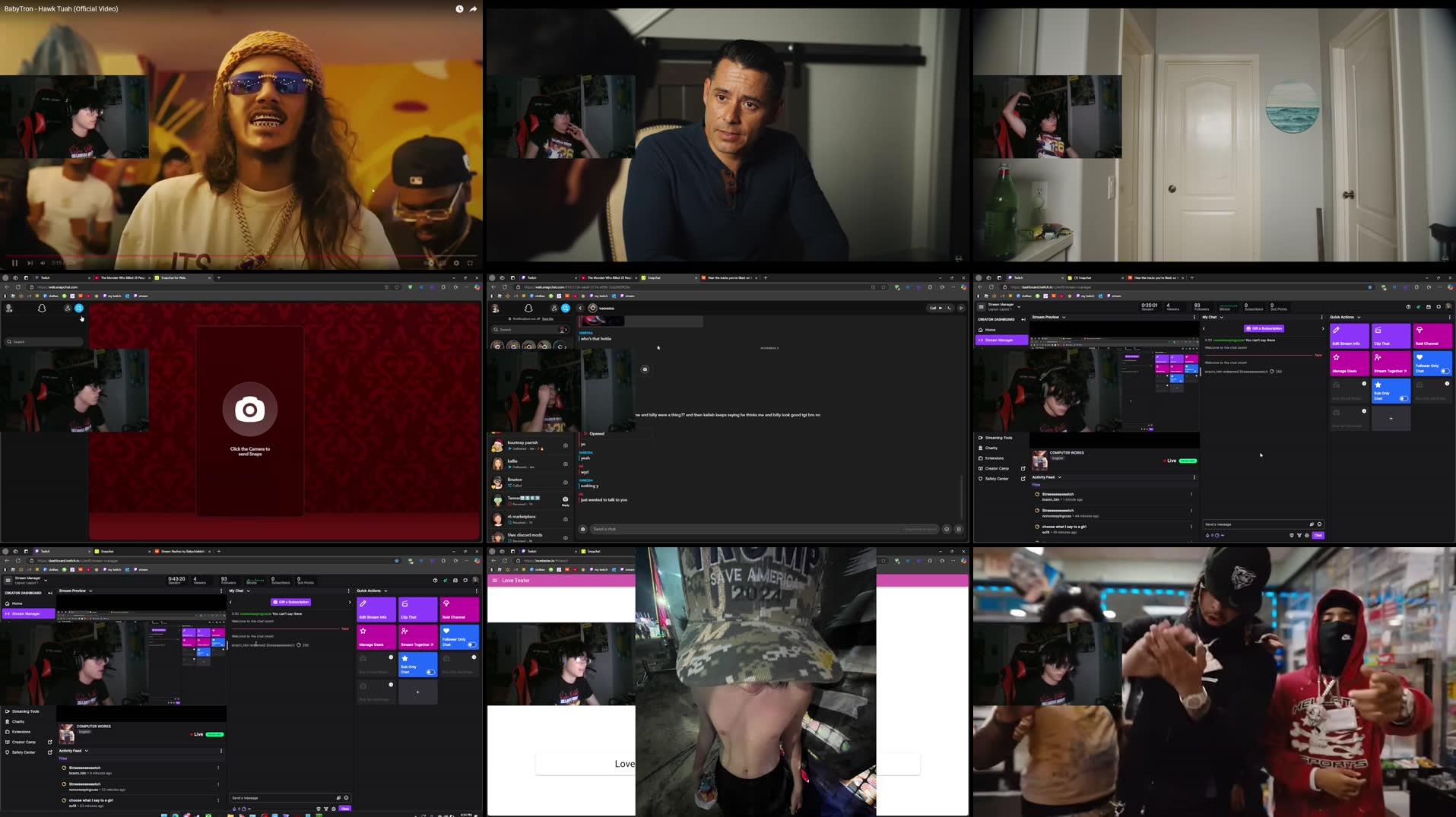1456x817 pixels.
Task: Toggle Sub Only Chat in 0:43:20 dashboard
Action: point(430,672)
